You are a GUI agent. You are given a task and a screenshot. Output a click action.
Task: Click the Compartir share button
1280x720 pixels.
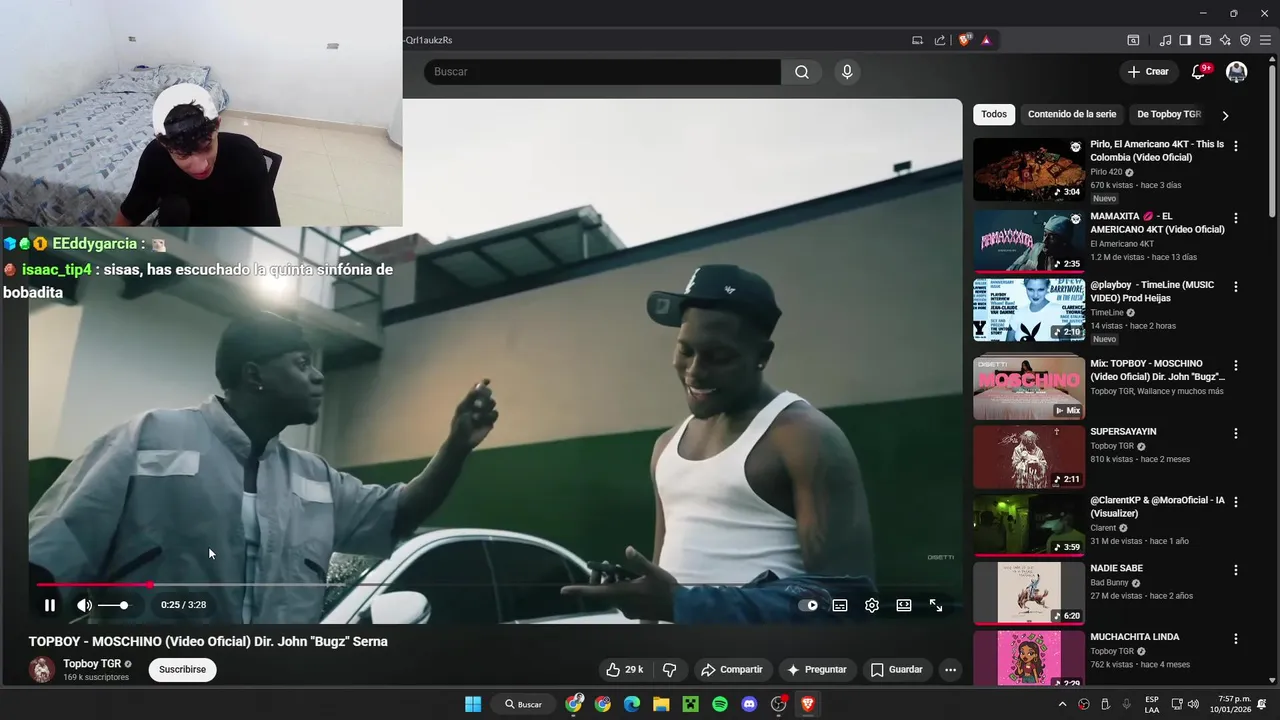pos(731,670)
